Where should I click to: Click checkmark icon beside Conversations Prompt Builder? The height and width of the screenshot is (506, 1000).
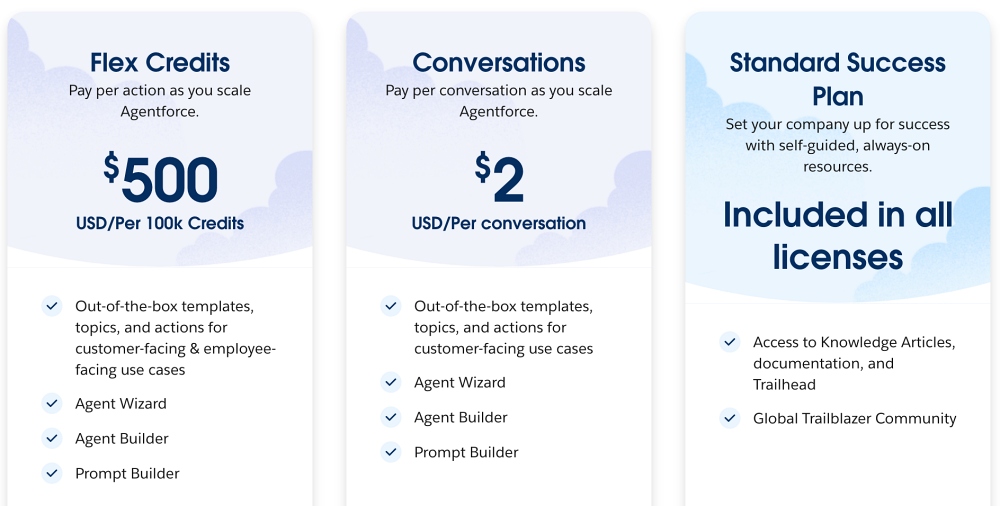(391, 452)
